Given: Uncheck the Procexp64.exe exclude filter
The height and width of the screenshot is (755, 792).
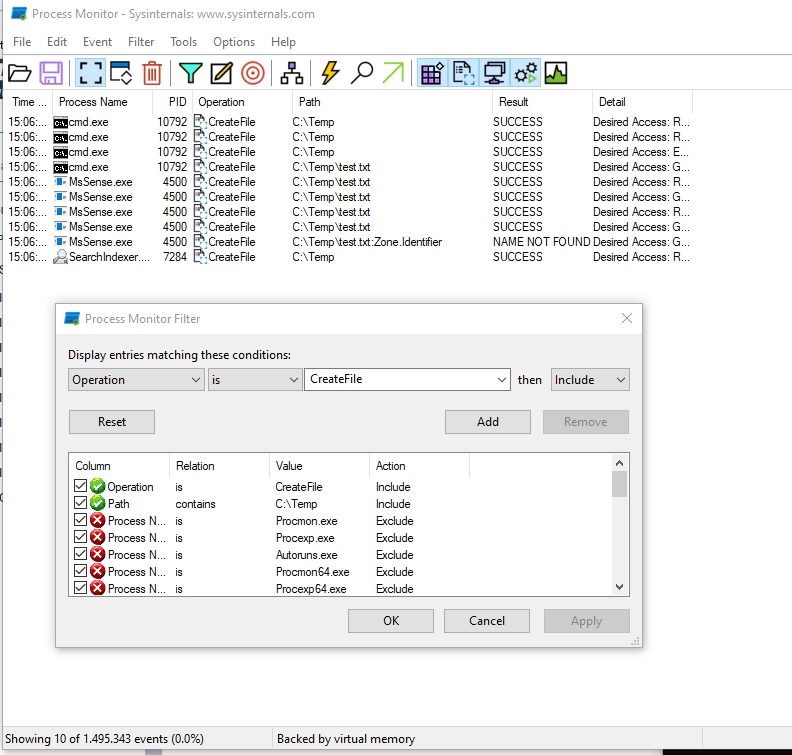Looking at the screenshot, I should pyautogui.click(x=80, y=588).
